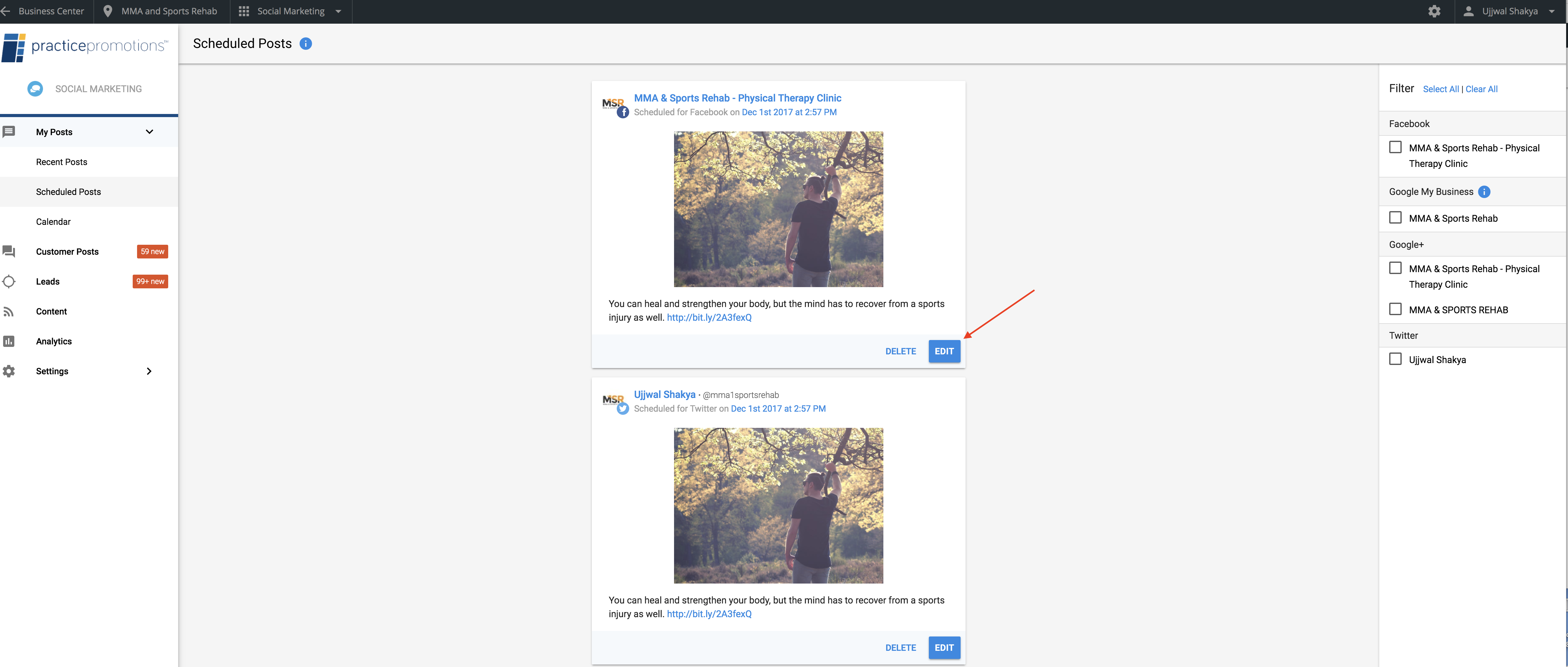Click the @mma1sportsrehab handle text
This screenshot has height=667, width=1568.
(741, 395)
